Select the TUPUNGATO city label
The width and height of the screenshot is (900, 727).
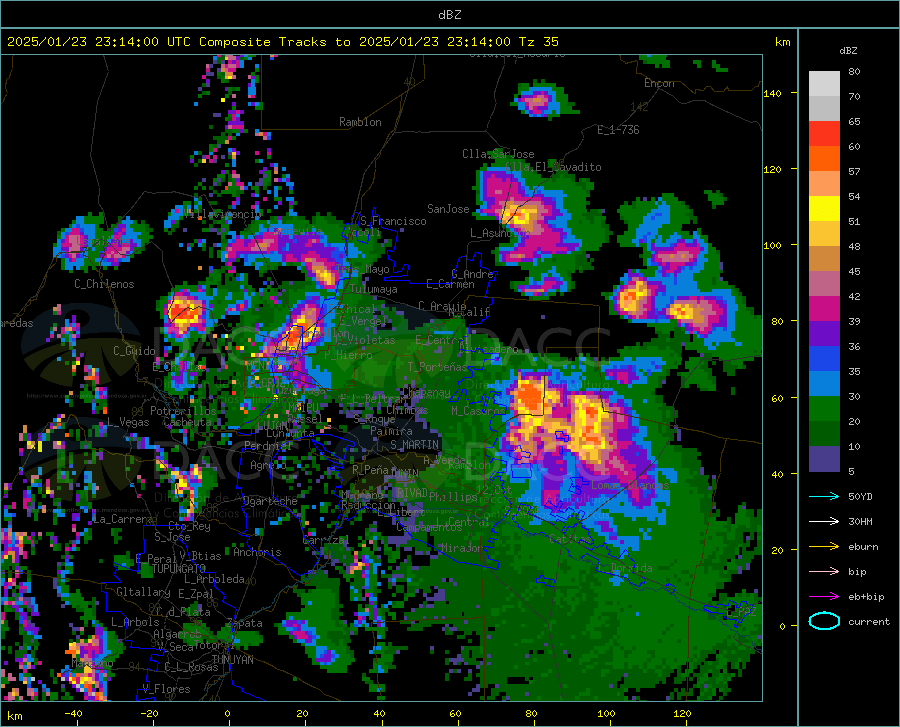[179, 569]
